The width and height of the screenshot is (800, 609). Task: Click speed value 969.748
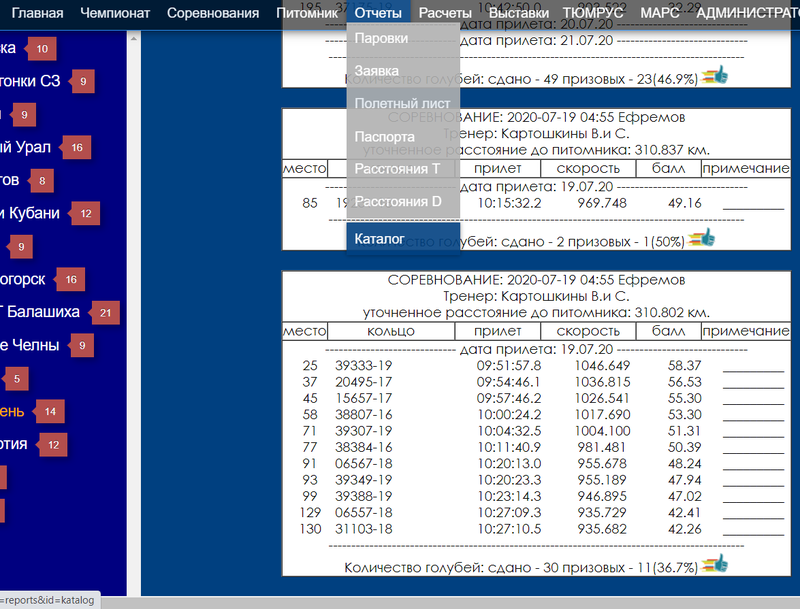click(602, 203)
